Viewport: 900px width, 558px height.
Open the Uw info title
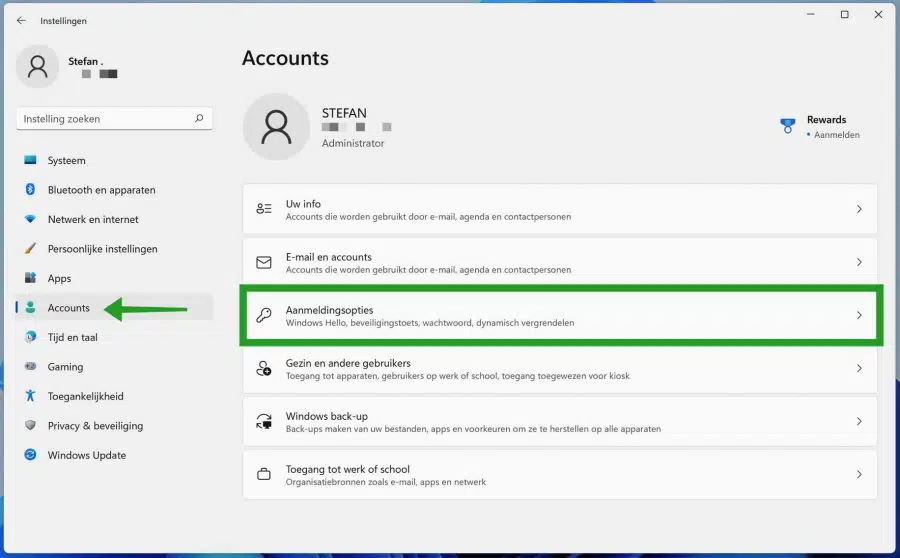[x=303, y=204]
